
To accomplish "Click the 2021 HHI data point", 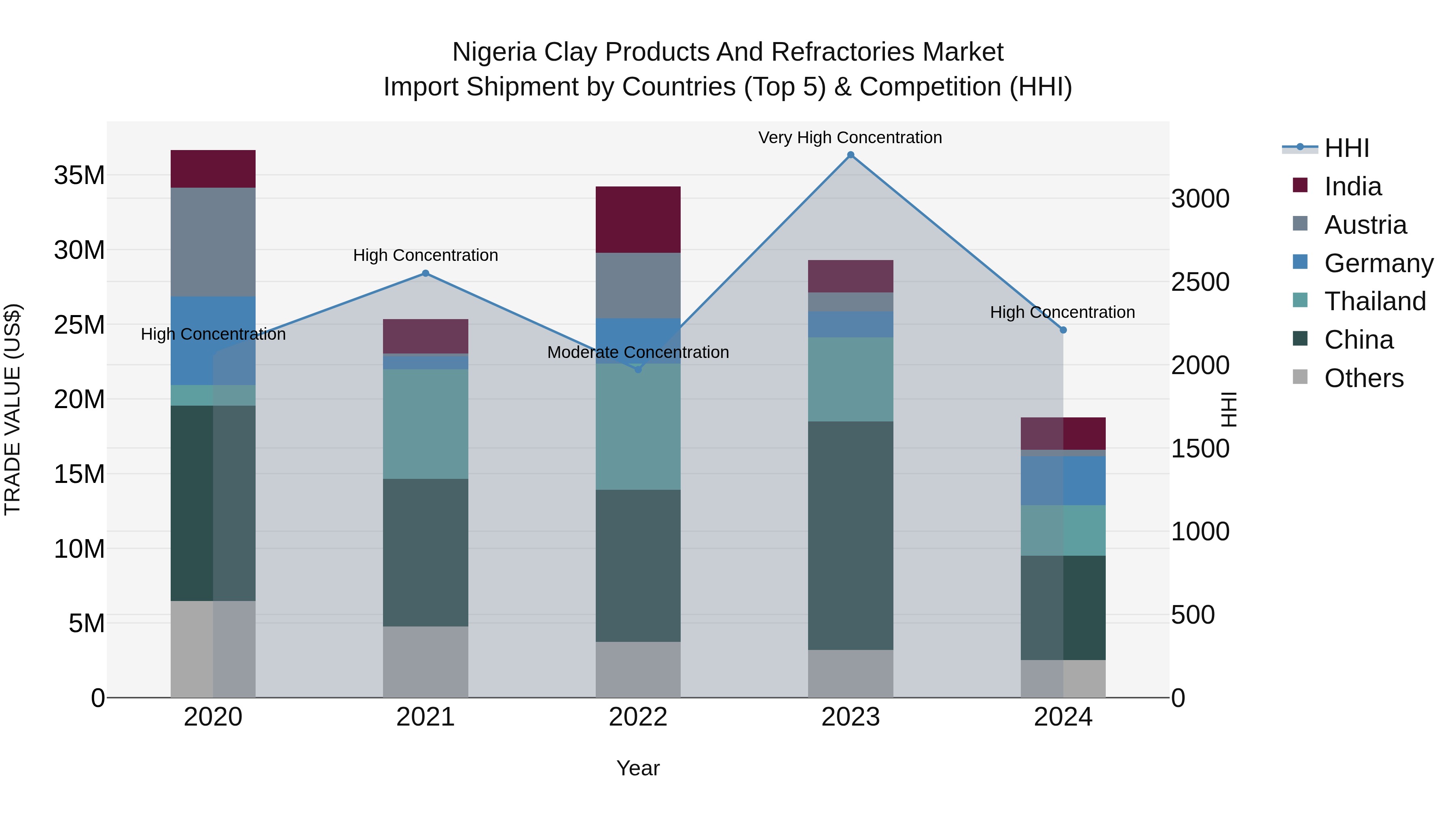I will 425,273.
